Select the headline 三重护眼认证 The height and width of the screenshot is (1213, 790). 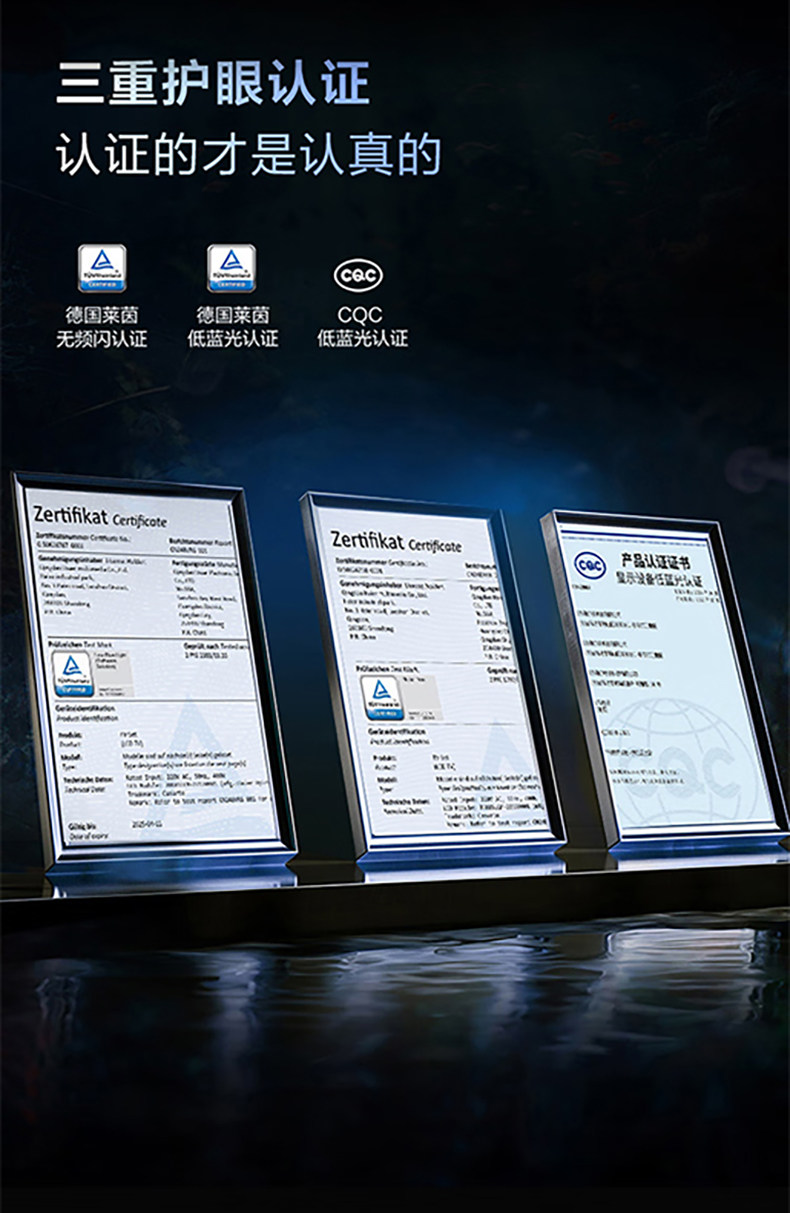pyautogui.click(x=213, y=83)
